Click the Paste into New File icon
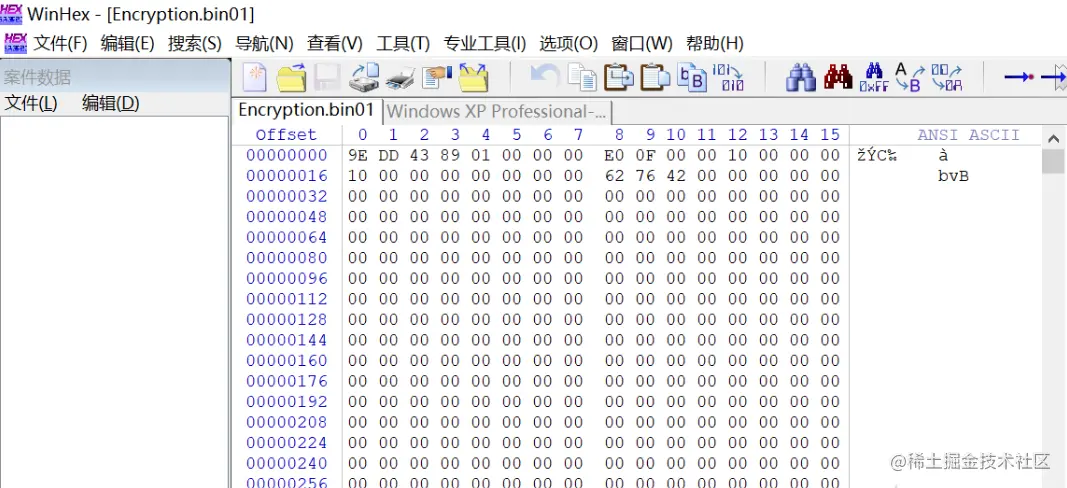 [692, 78]
